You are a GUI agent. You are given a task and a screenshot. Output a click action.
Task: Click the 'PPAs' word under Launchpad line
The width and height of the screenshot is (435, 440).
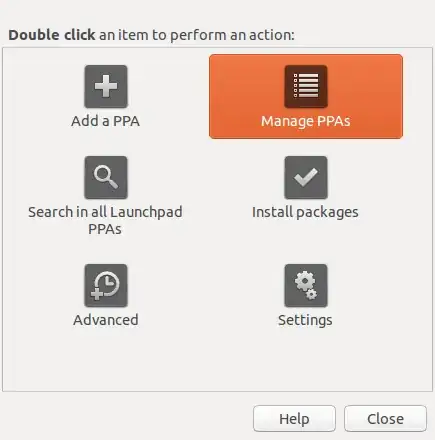105,229
